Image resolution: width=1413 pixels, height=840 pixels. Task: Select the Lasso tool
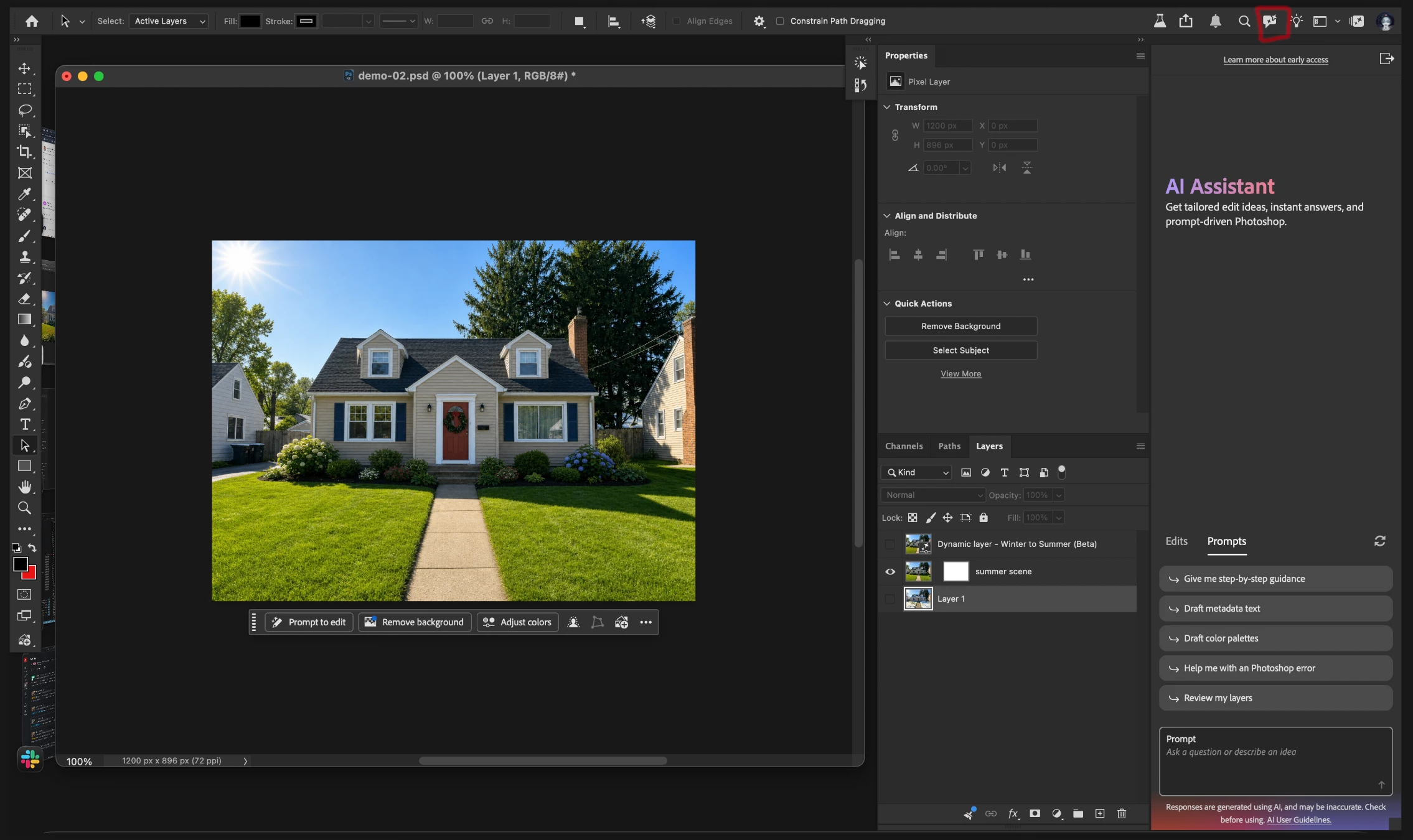(24, 110)
